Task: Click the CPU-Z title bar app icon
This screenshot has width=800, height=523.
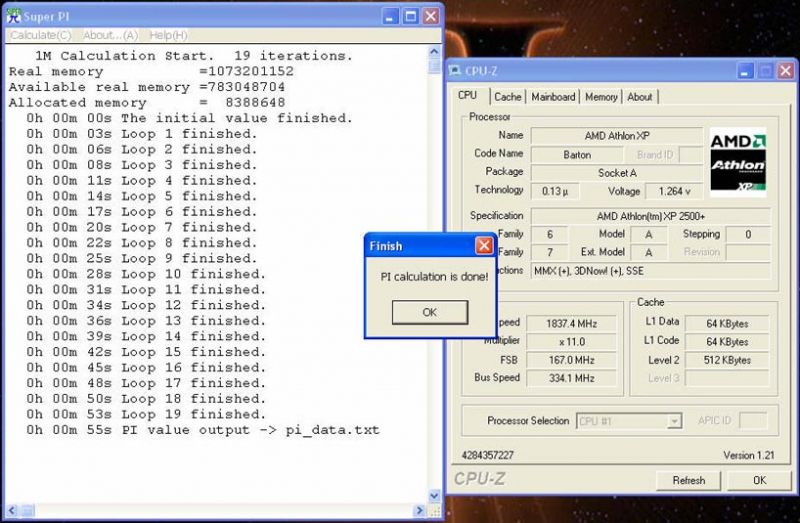Action: click(x=455, y=71)
